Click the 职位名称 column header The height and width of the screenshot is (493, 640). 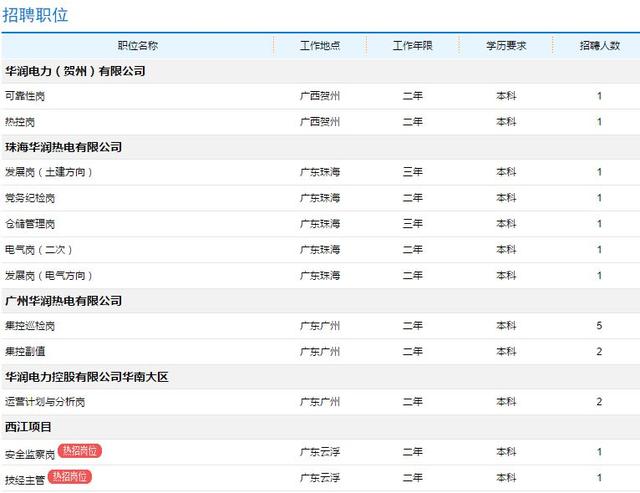tap(138, 46)
